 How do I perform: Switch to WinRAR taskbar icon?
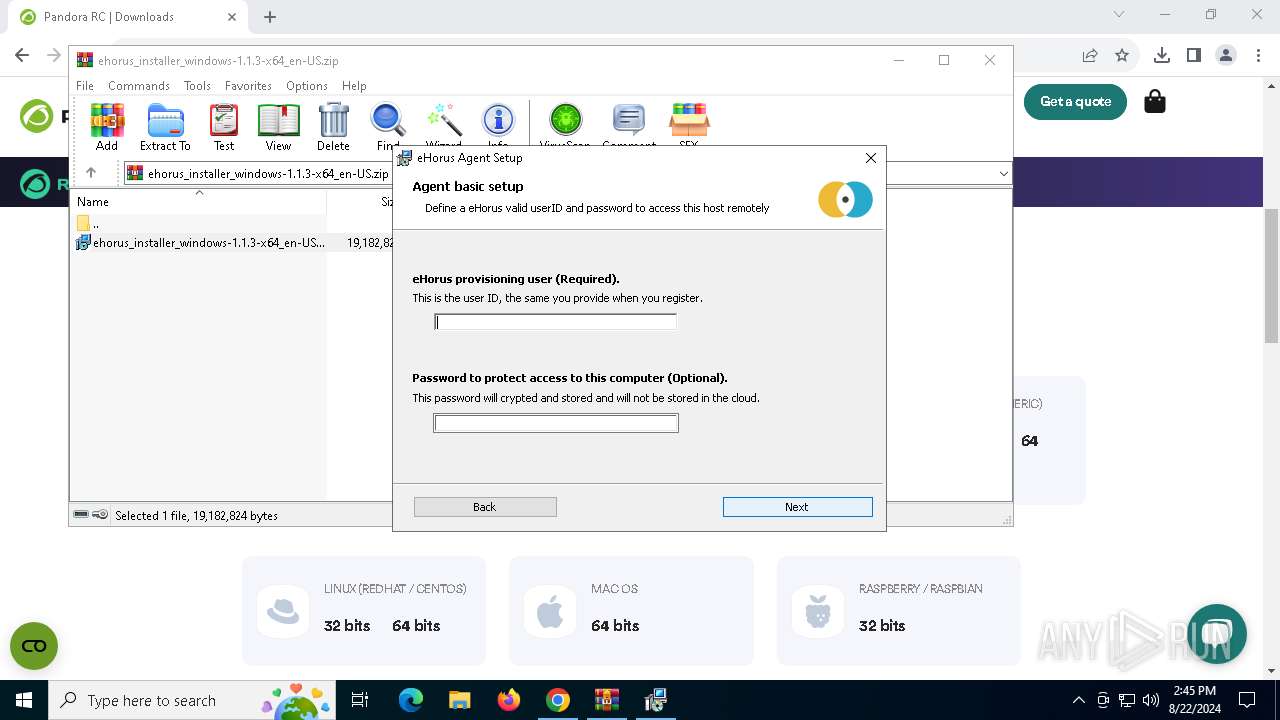tap(606, 700)
